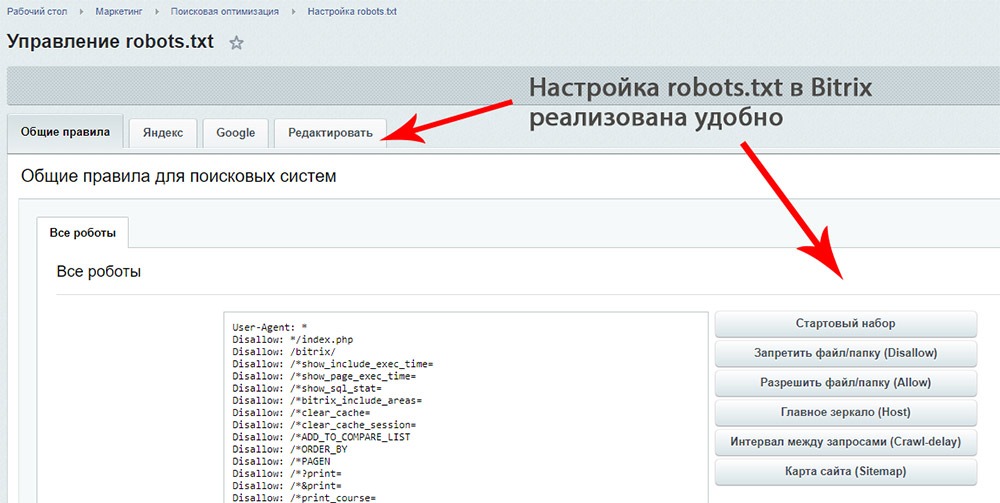Click 'Disallow: /*clear_cache_session=' line
This screenshot has width=1000, height=503.
[x=324, y=425]
